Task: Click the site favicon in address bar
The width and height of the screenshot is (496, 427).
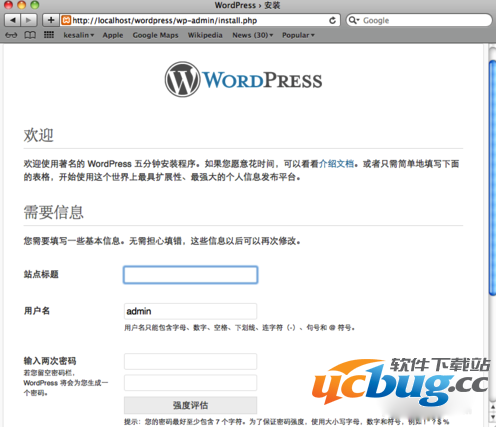Action: point(66,20)
